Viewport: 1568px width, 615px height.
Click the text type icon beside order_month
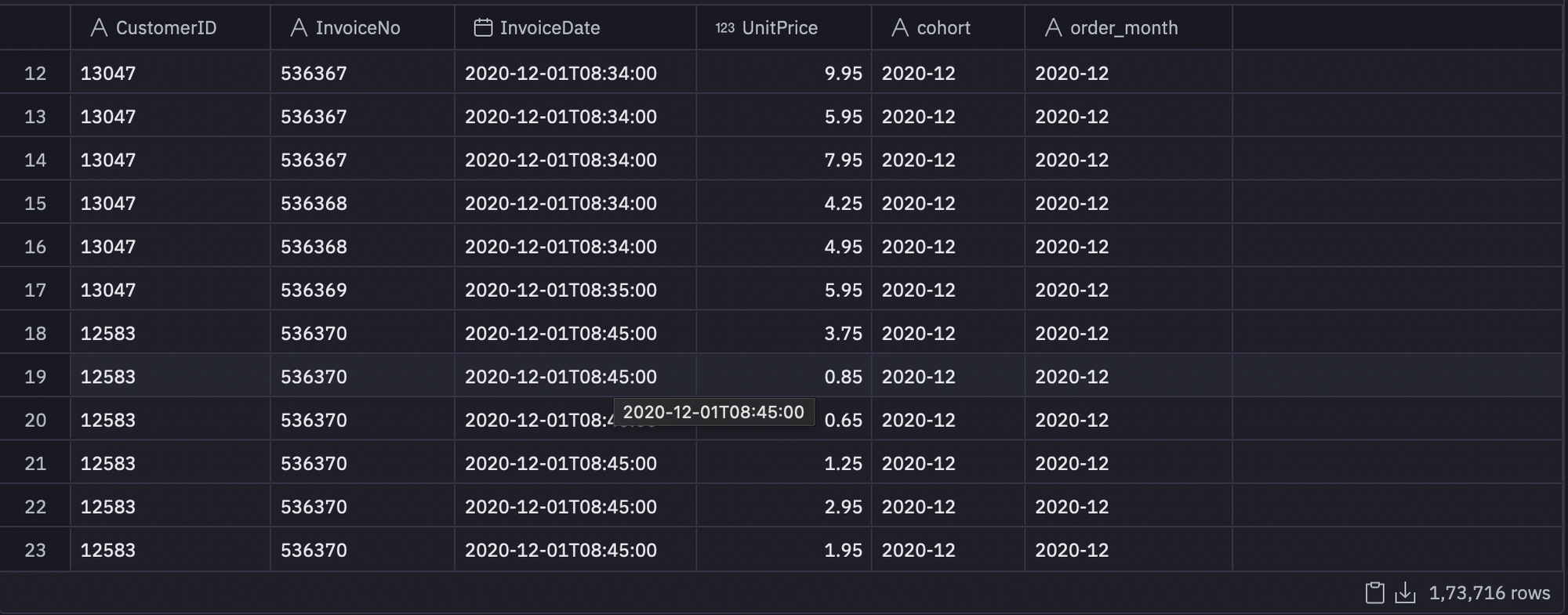(1054, 28)
